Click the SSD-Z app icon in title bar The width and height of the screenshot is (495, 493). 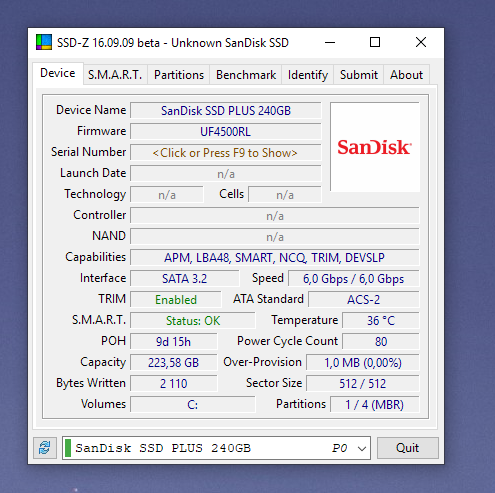44,42
